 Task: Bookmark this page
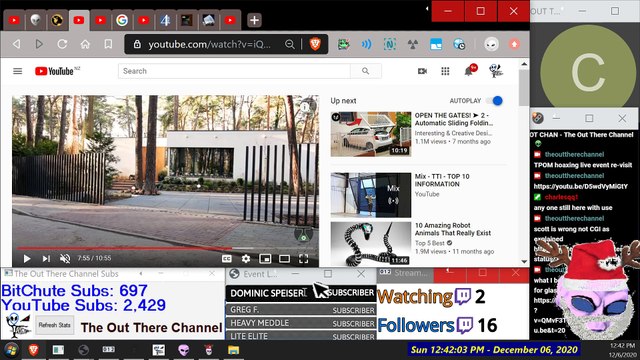[x=108, y=44]
